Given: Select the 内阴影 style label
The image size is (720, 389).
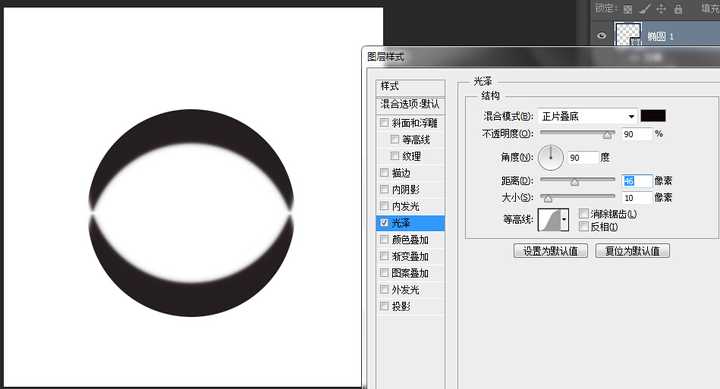Looking at the screenshot, I should click(x=405, y=190).
